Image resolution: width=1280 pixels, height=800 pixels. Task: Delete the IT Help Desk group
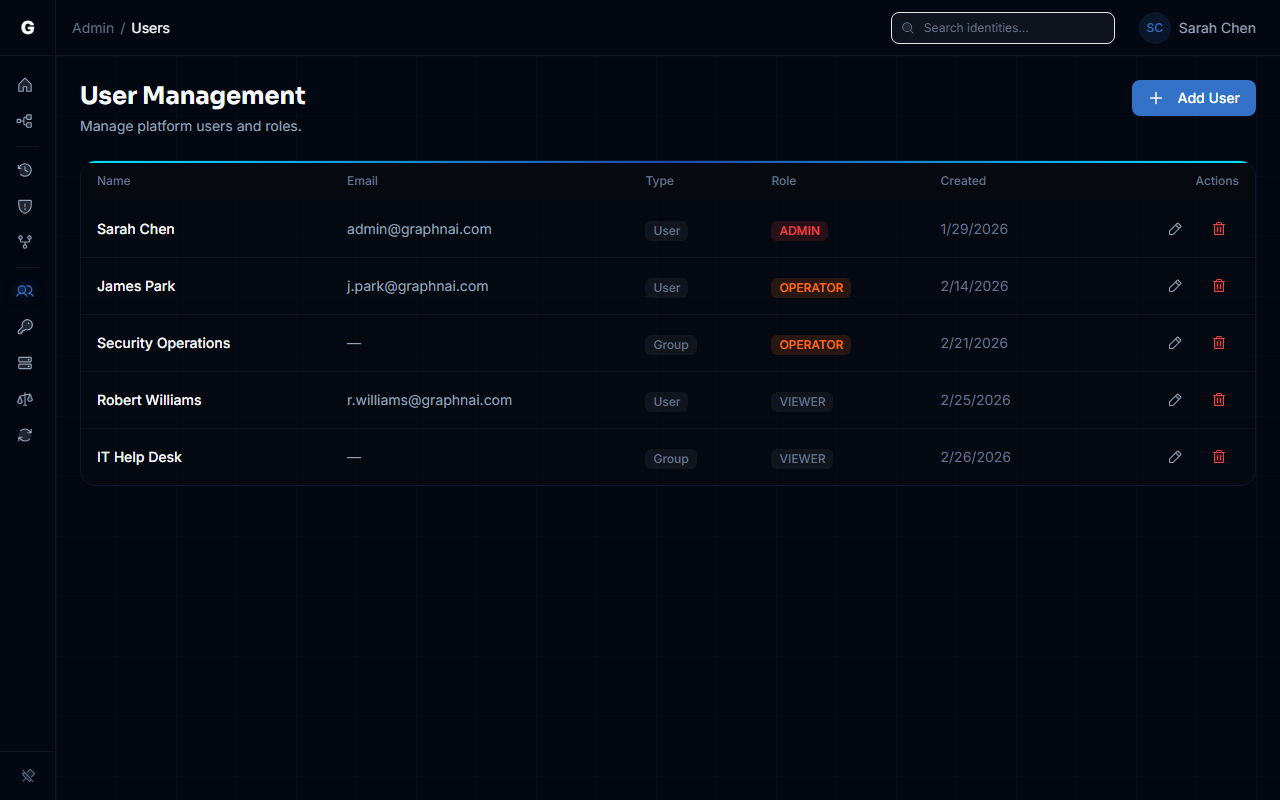pyautogui.click(x=1219, y=456)
